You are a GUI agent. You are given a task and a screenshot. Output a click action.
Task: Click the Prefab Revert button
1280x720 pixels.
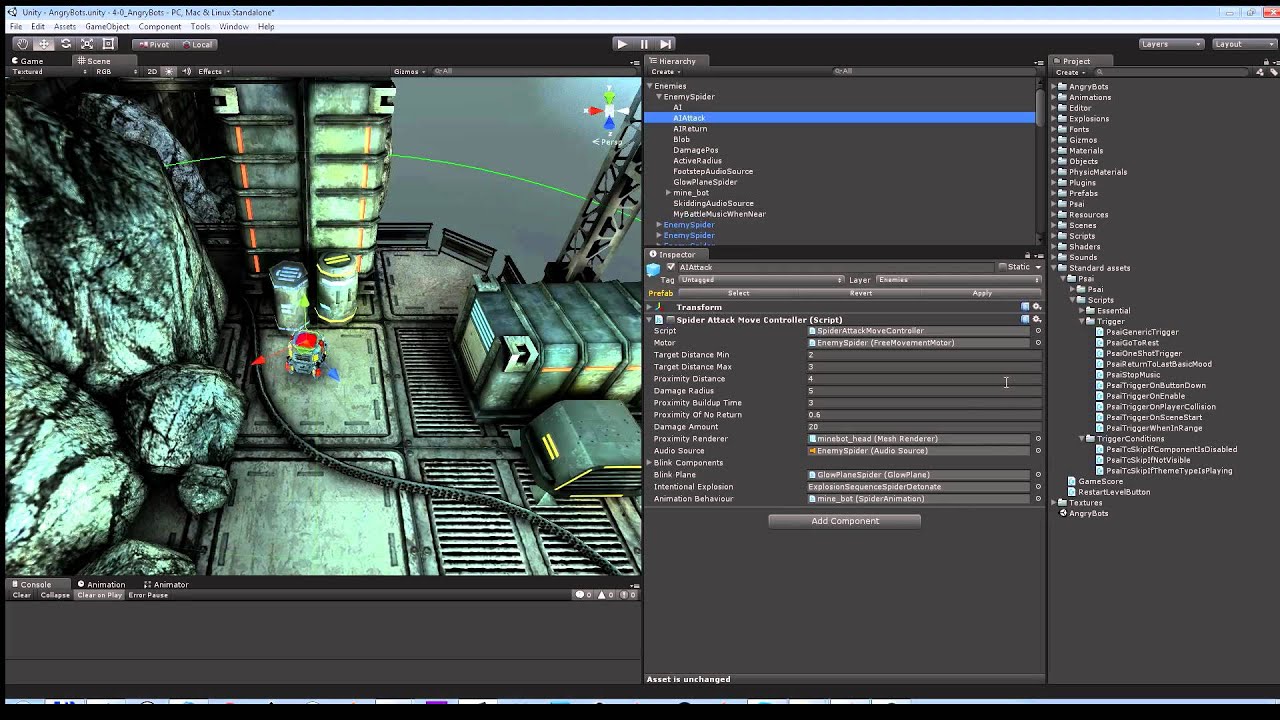point(861,293)
